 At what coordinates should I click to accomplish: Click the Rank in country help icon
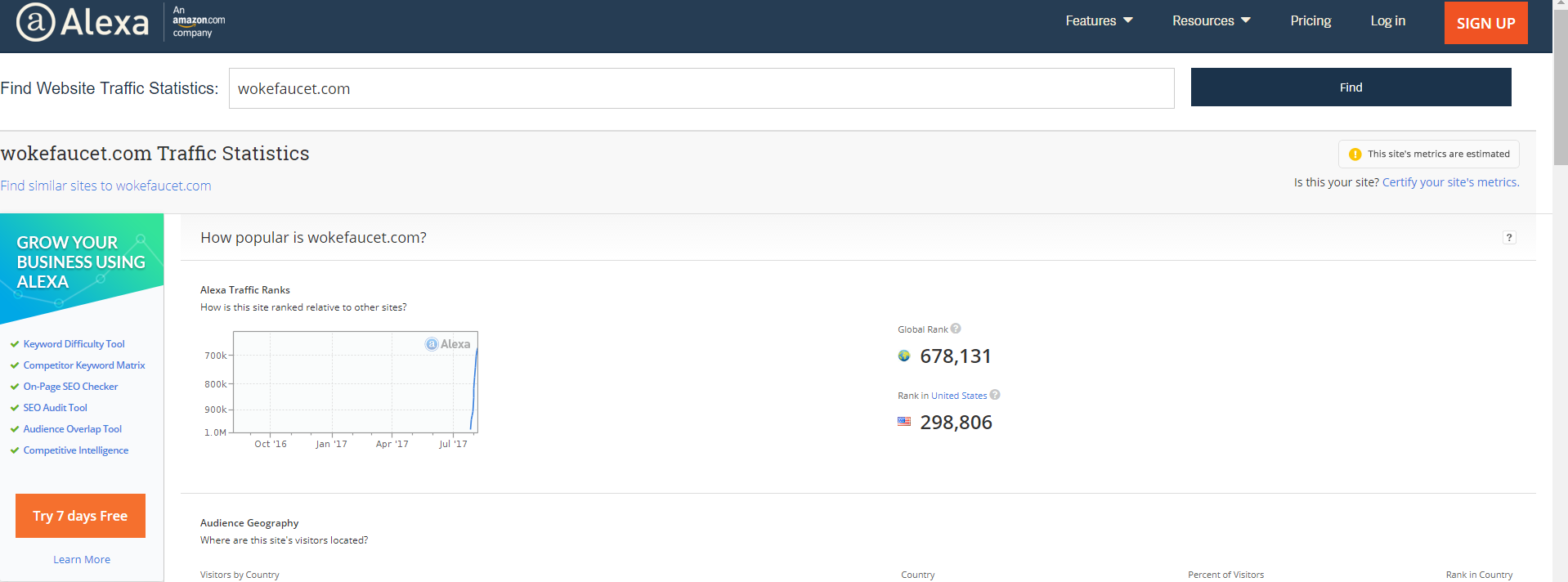pos(995,395)
